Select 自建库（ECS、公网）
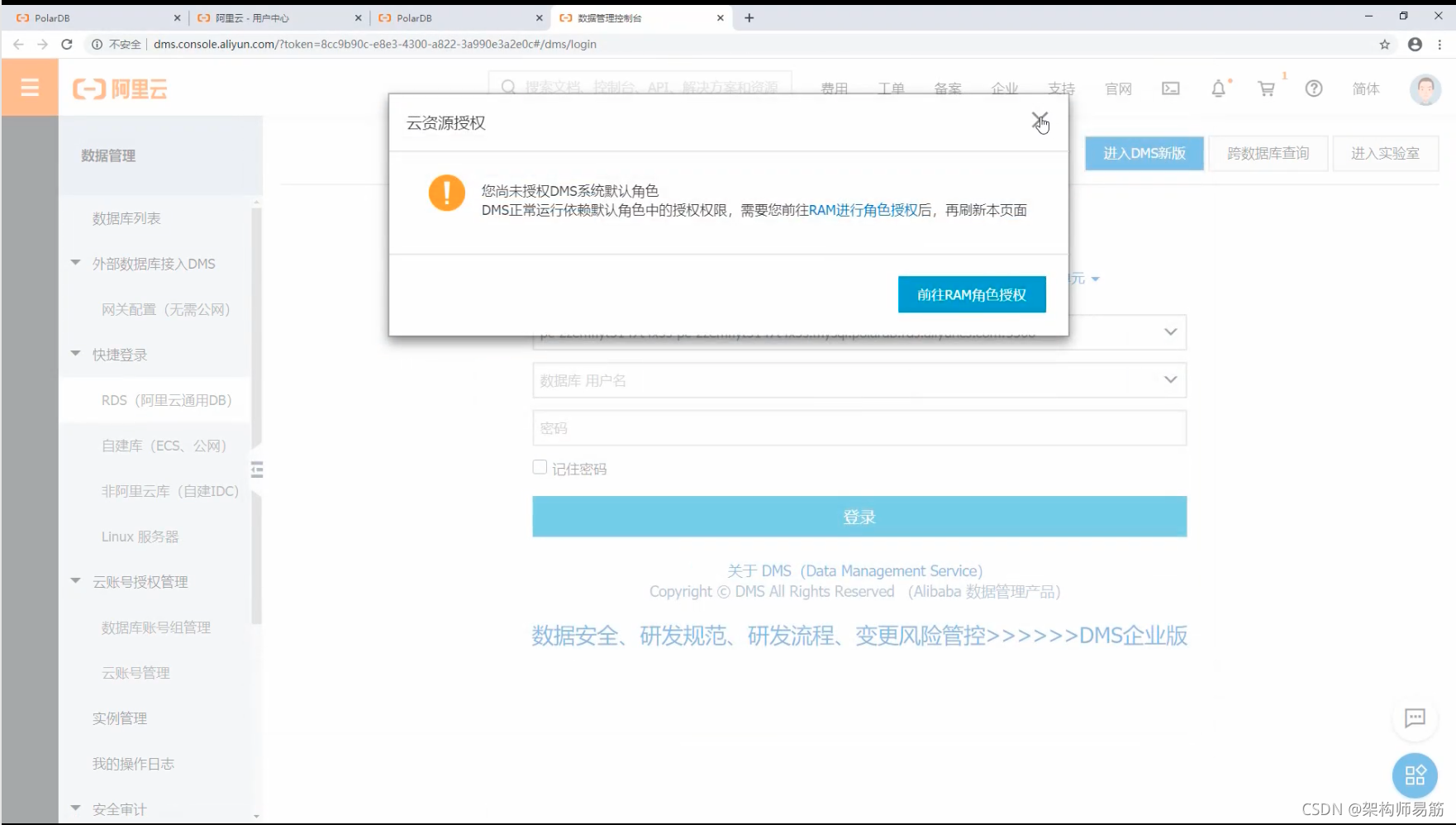 [164, 446]
